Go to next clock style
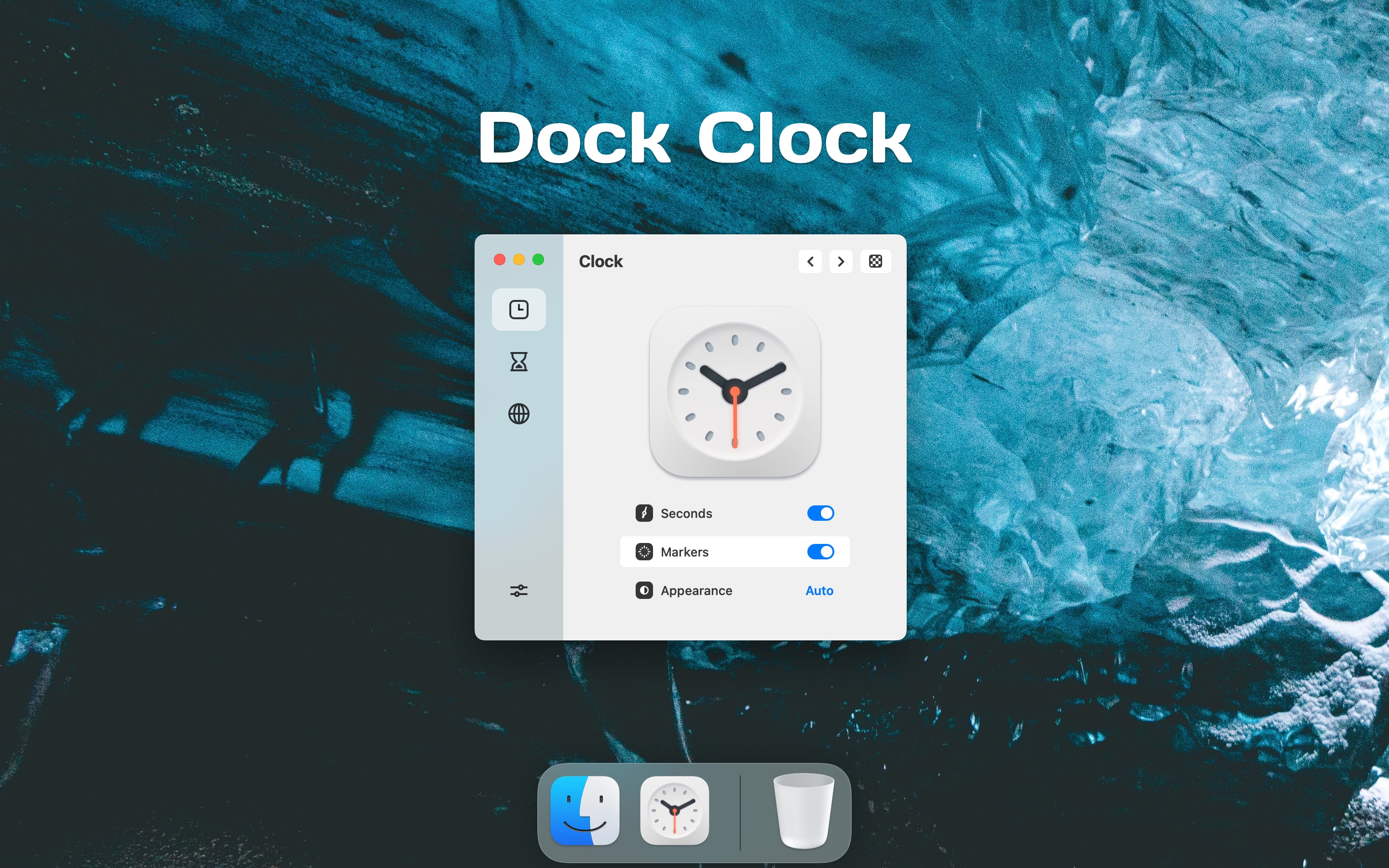Screen dimensions: 1389x868 [841, 262]
